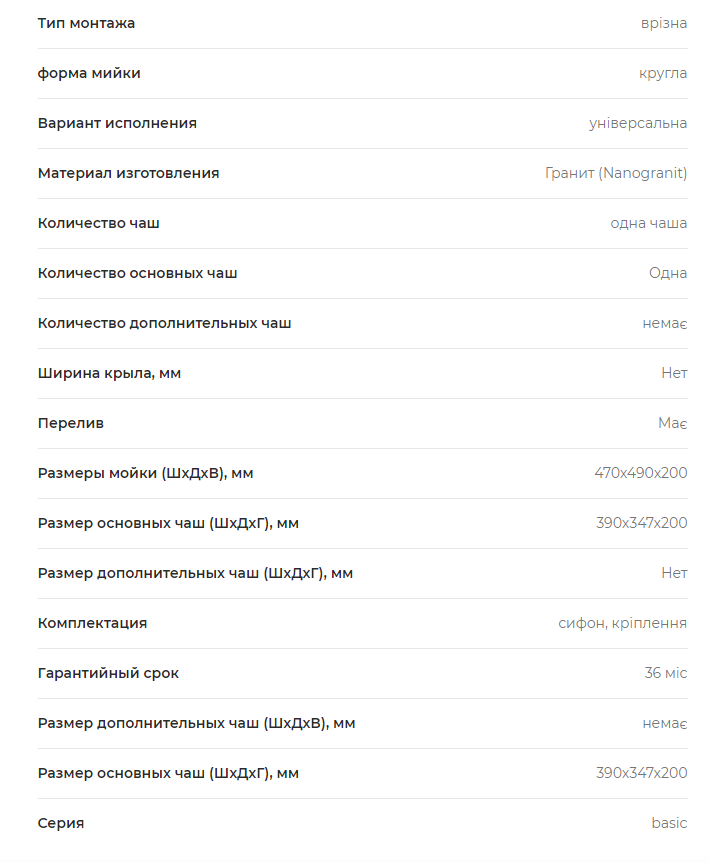Screen dimensions: 709x862
Task: Click the '36 міс' warranty value
Action: [x=666, y=673]
